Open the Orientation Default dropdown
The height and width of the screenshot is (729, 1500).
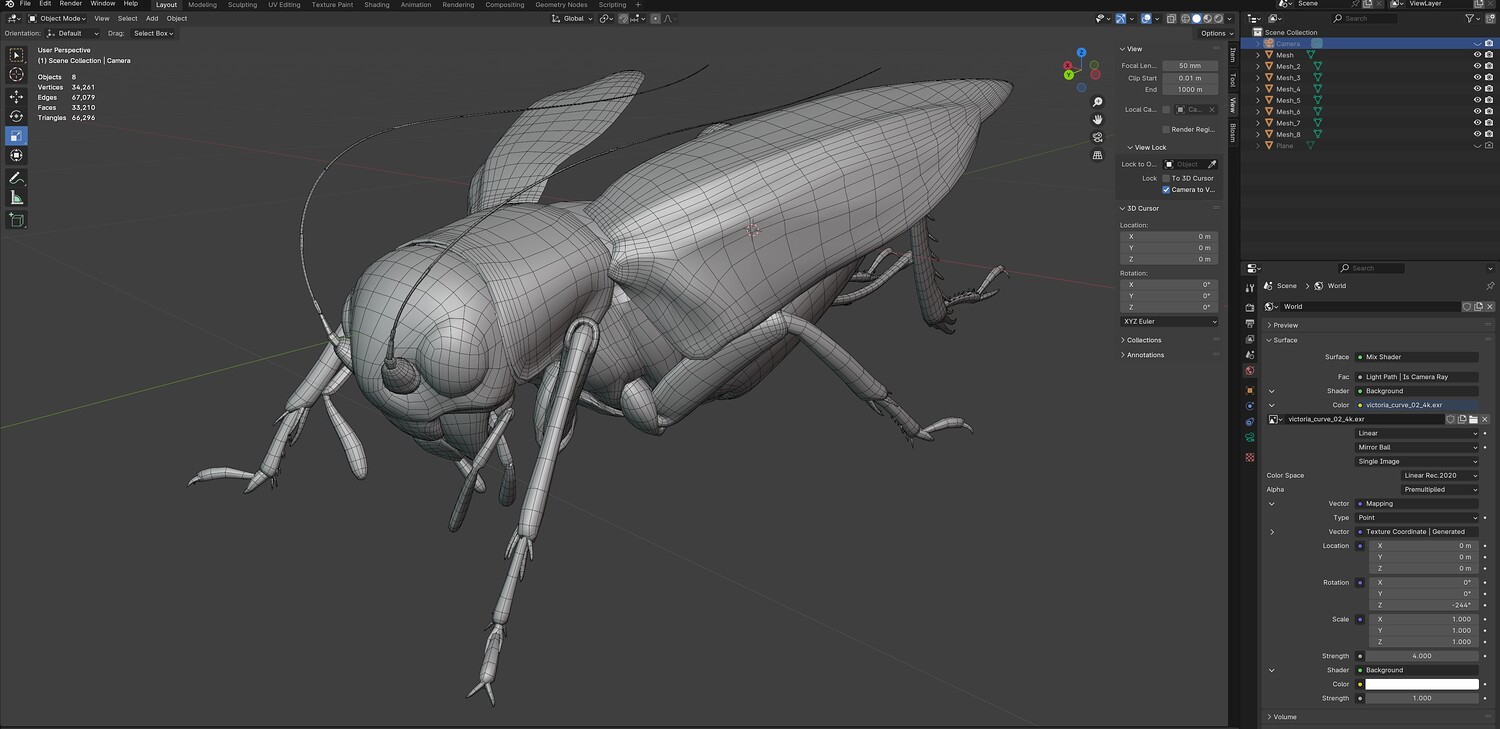[73, 33]
